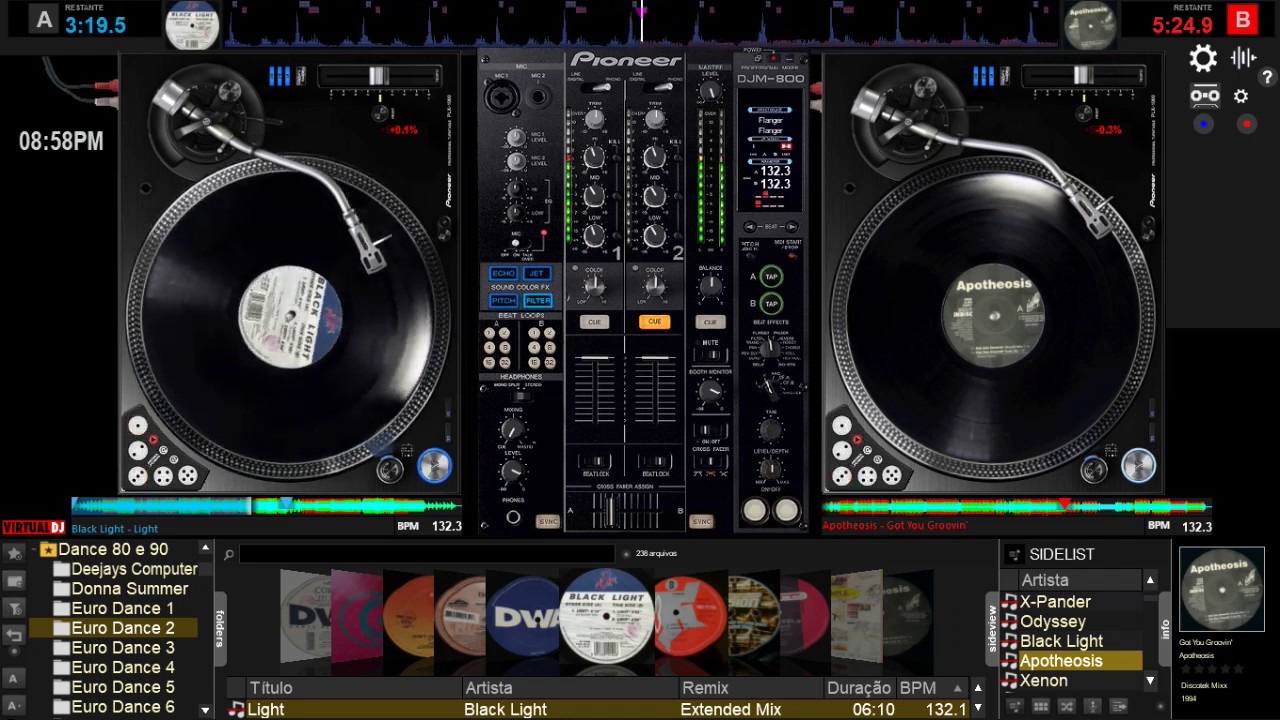Click the search input field
Image resolution: width=1280 pixels, height=720 pixels.
(427, 554)
